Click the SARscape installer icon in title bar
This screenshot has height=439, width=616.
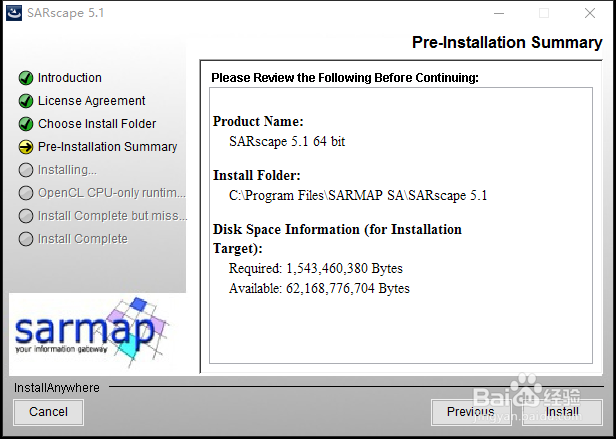tap(14, 13)
